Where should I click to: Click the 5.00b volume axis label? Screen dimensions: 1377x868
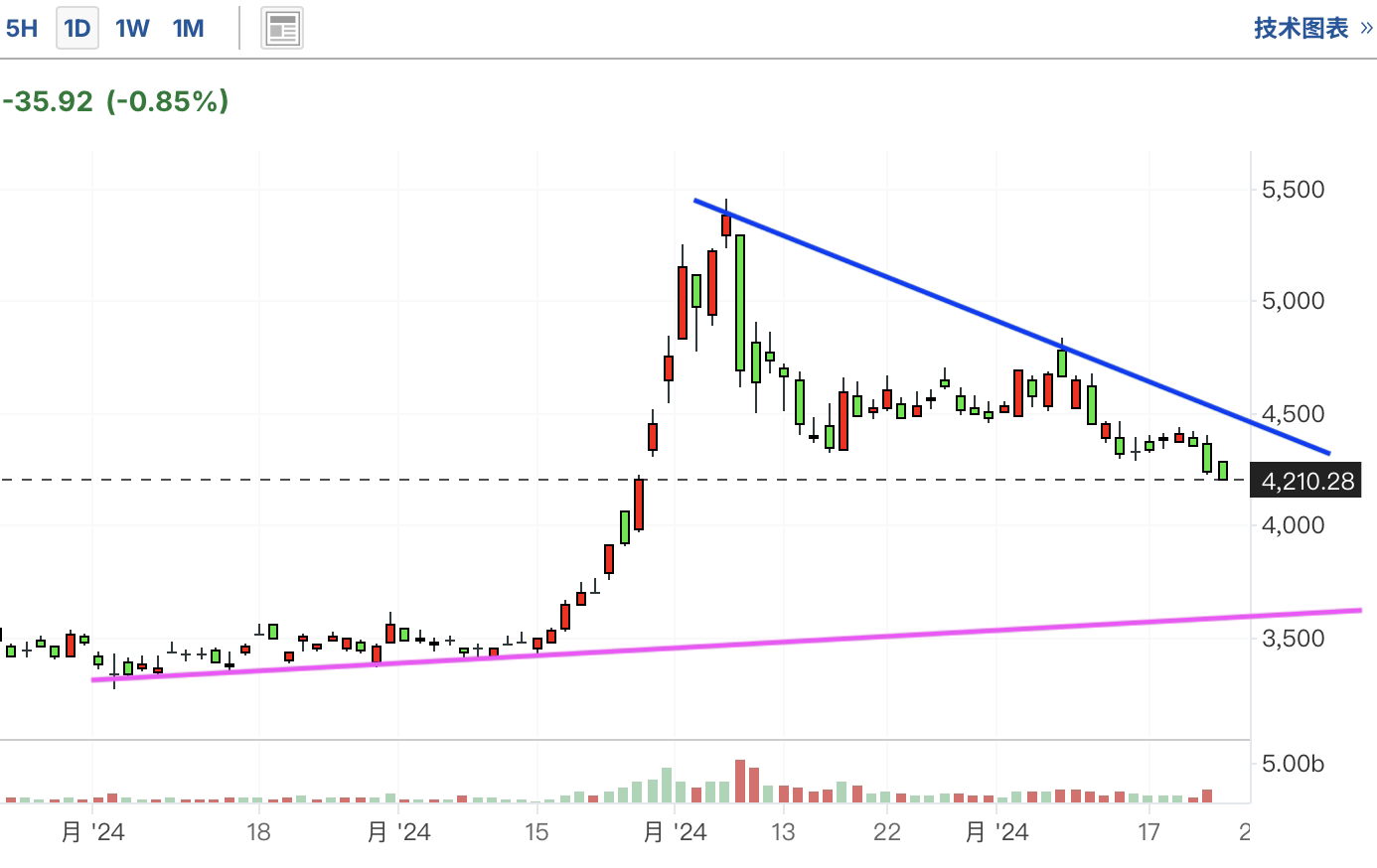(x=1293, y=764)
